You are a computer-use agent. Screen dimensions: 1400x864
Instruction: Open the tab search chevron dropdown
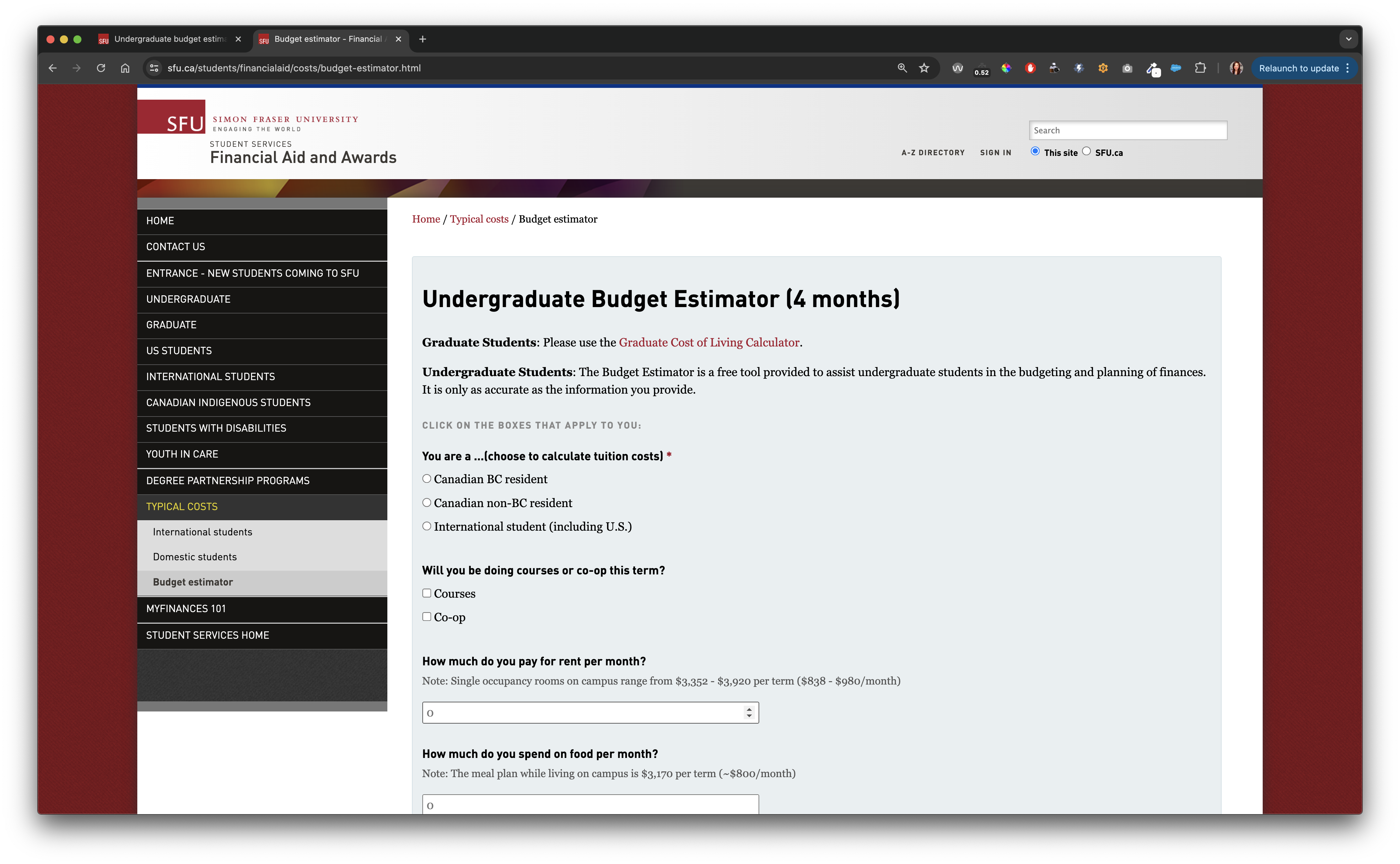click(1349, 39)
